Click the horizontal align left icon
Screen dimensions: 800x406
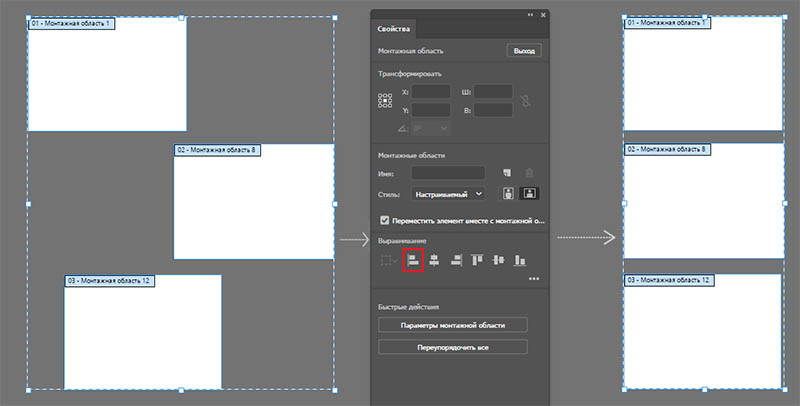(x=414, y=260)
